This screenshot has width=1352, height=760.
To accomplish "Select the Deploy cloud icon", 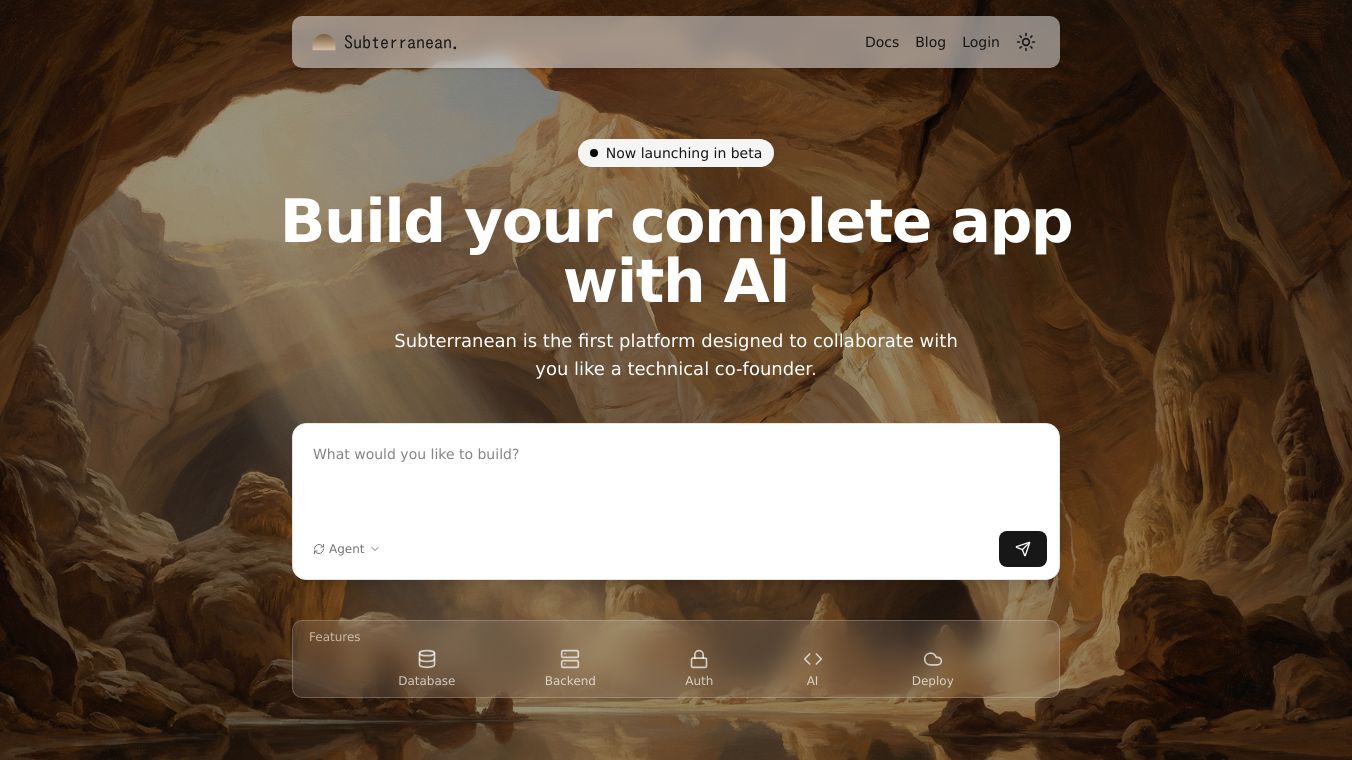I will click(x=933, y=659).
